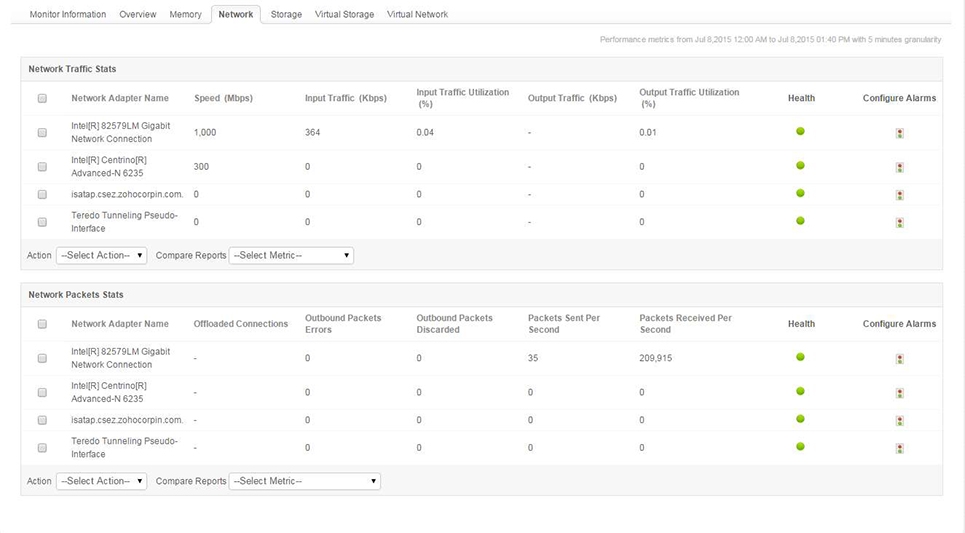Configure alarms for isatap adapter in Traffic Stats
The height and width of the screenshot is (533, 965).
pyautogui.click(x=899, y=195)
